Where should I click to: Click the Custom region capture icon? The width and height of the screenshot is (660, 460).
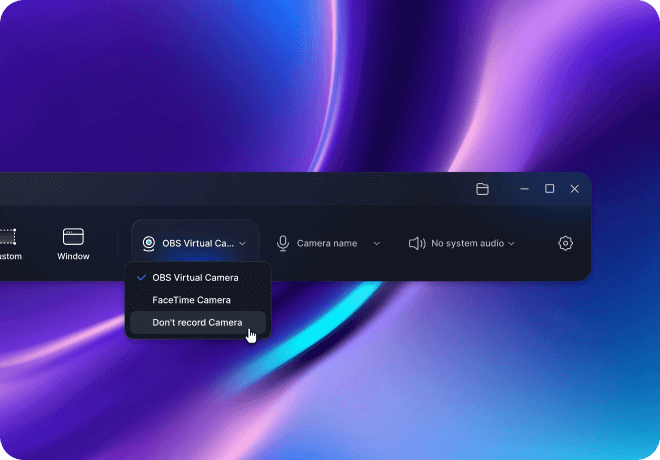tap(7, 237)
